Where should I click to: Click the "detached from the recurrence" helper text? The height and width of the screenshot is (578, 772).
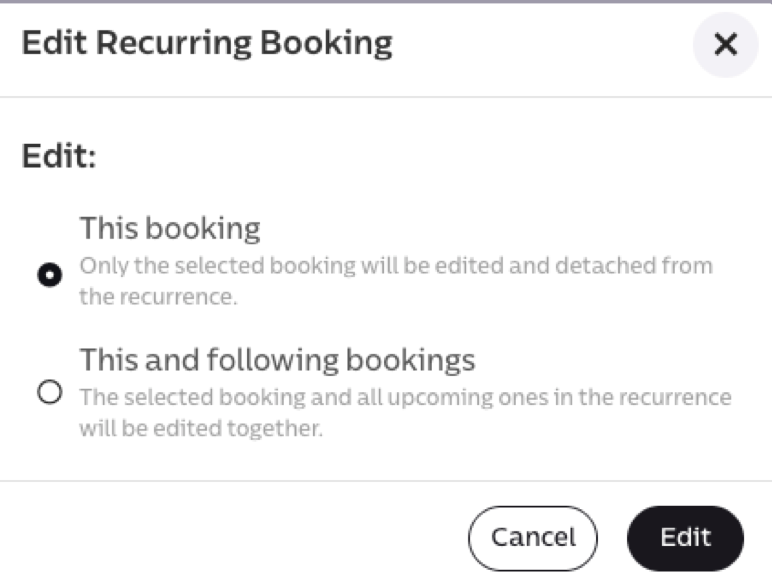coord(158,298)
